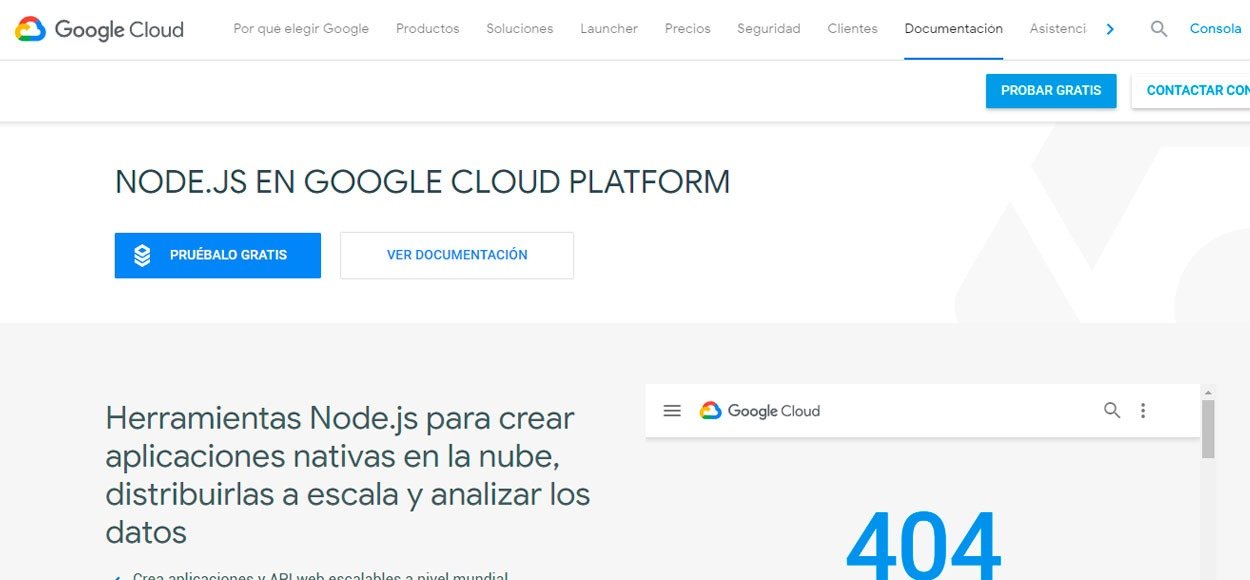Viewport: 1250px width, 580px height.
Task: Click the 404 error number in preview
Action: (923, 545)
